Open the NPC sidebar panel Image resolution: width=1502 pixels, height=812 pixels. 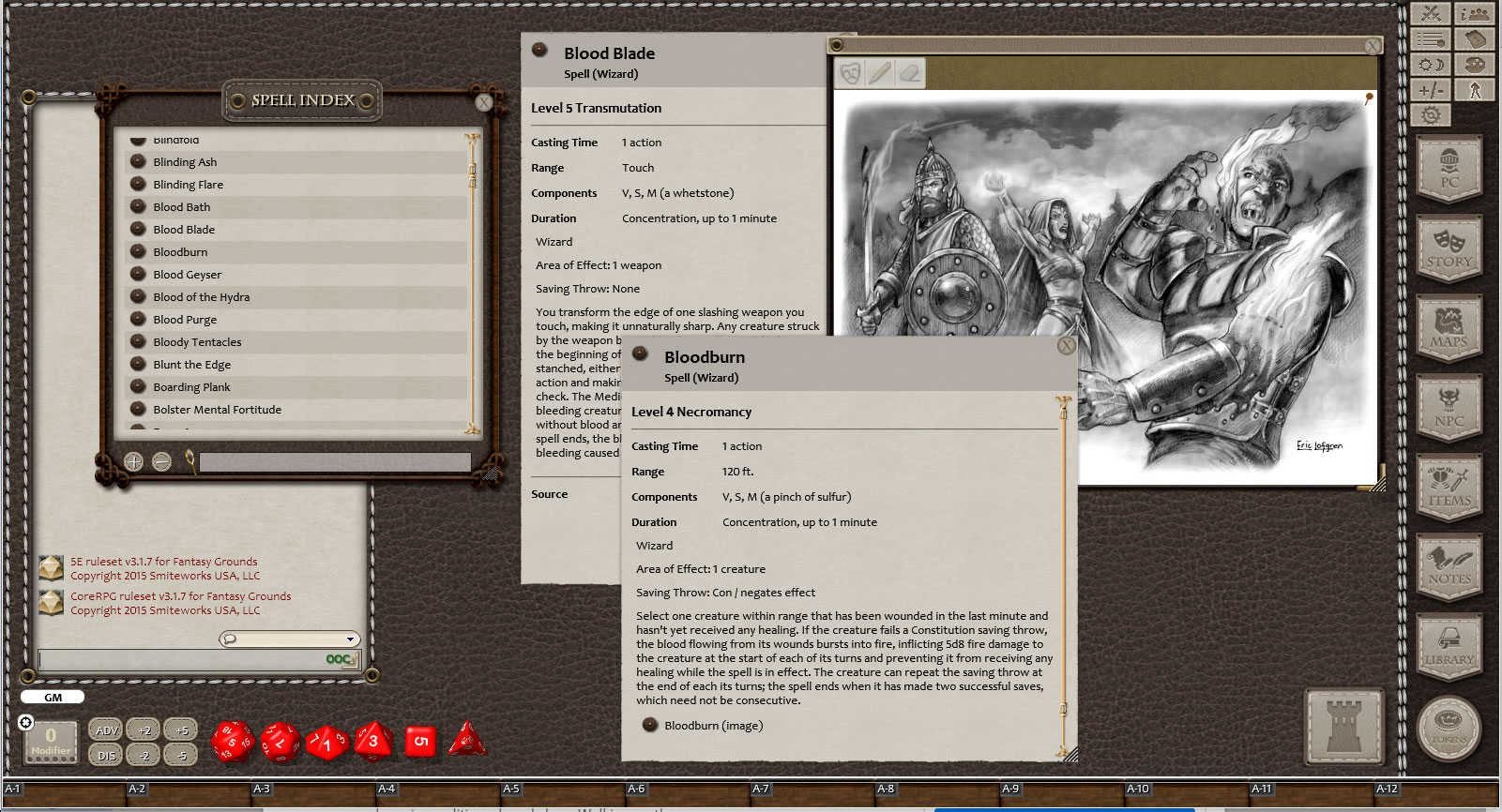click(x=1449, y=409)
